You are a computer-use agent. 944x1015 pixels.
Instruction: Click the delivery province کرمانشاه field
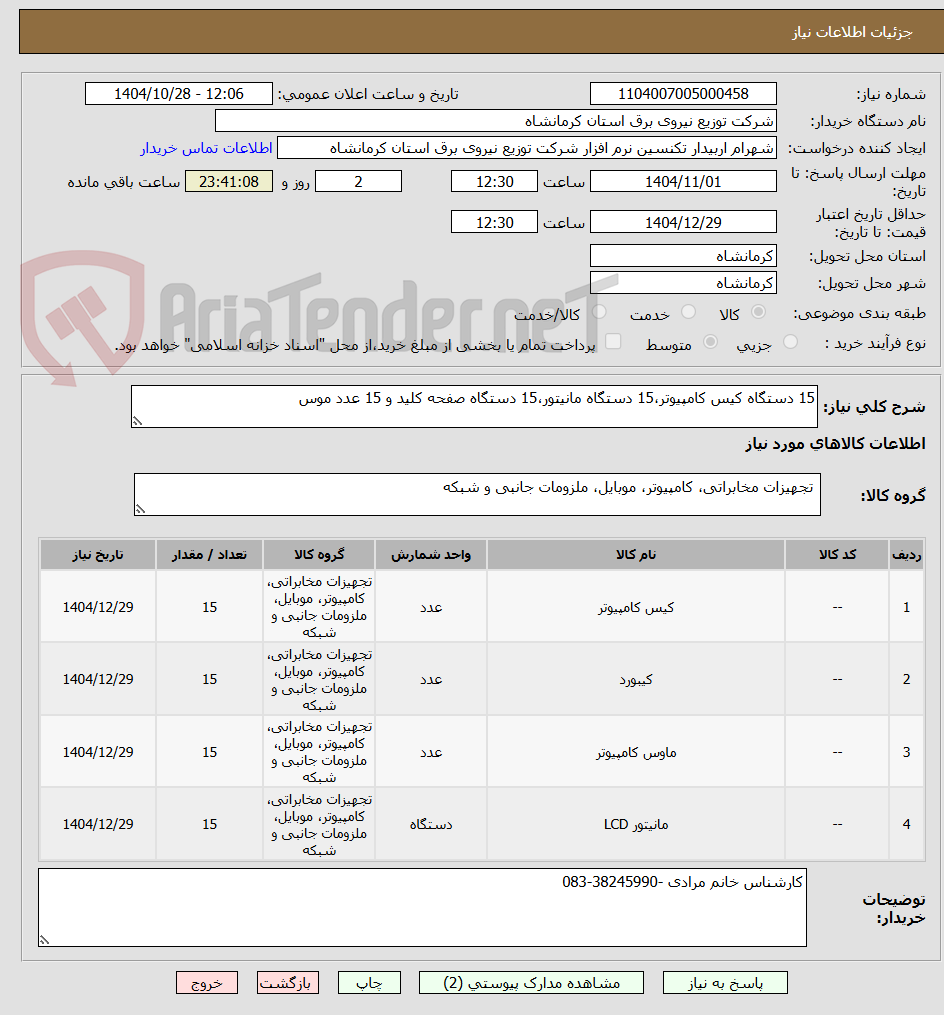pos(683,256)
